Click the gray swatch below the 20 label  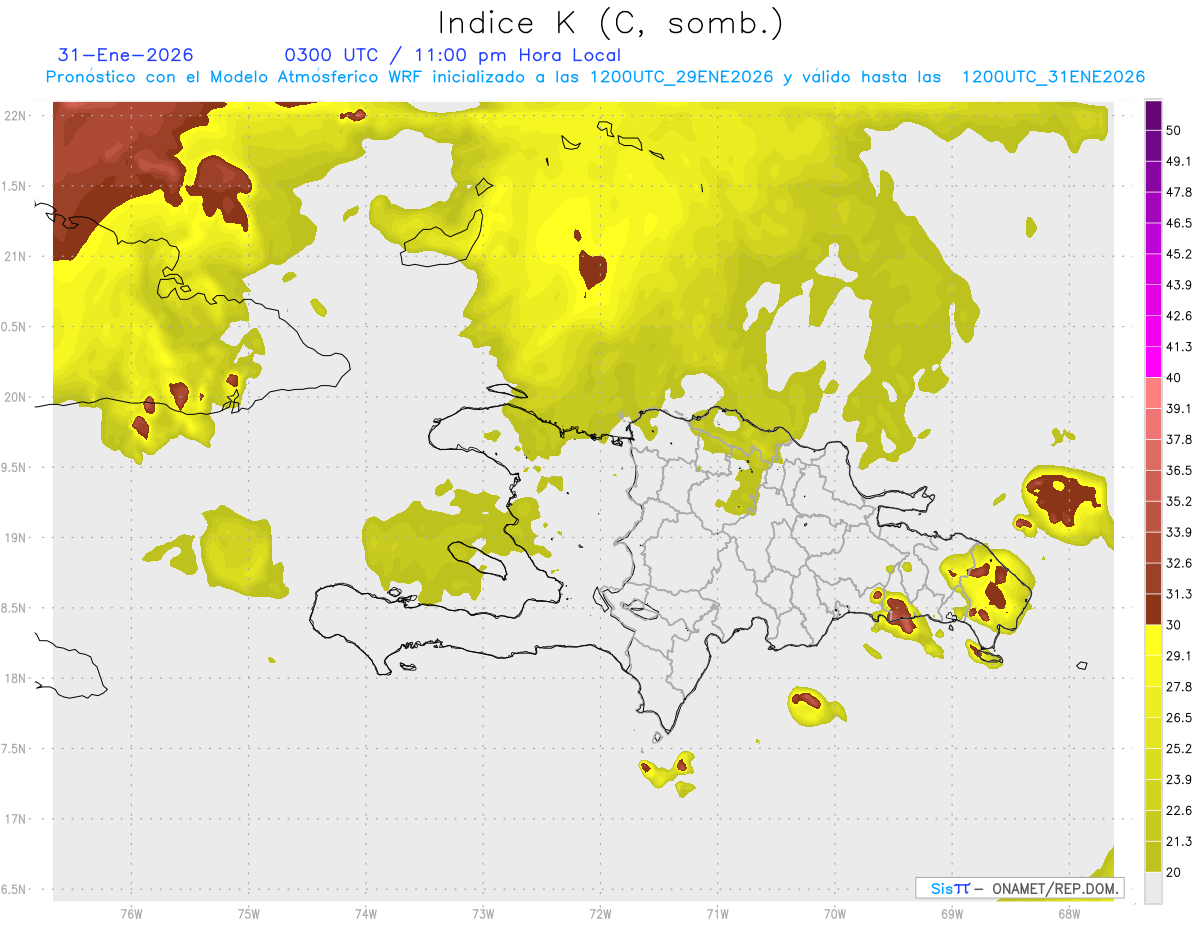coord(1153,887)
